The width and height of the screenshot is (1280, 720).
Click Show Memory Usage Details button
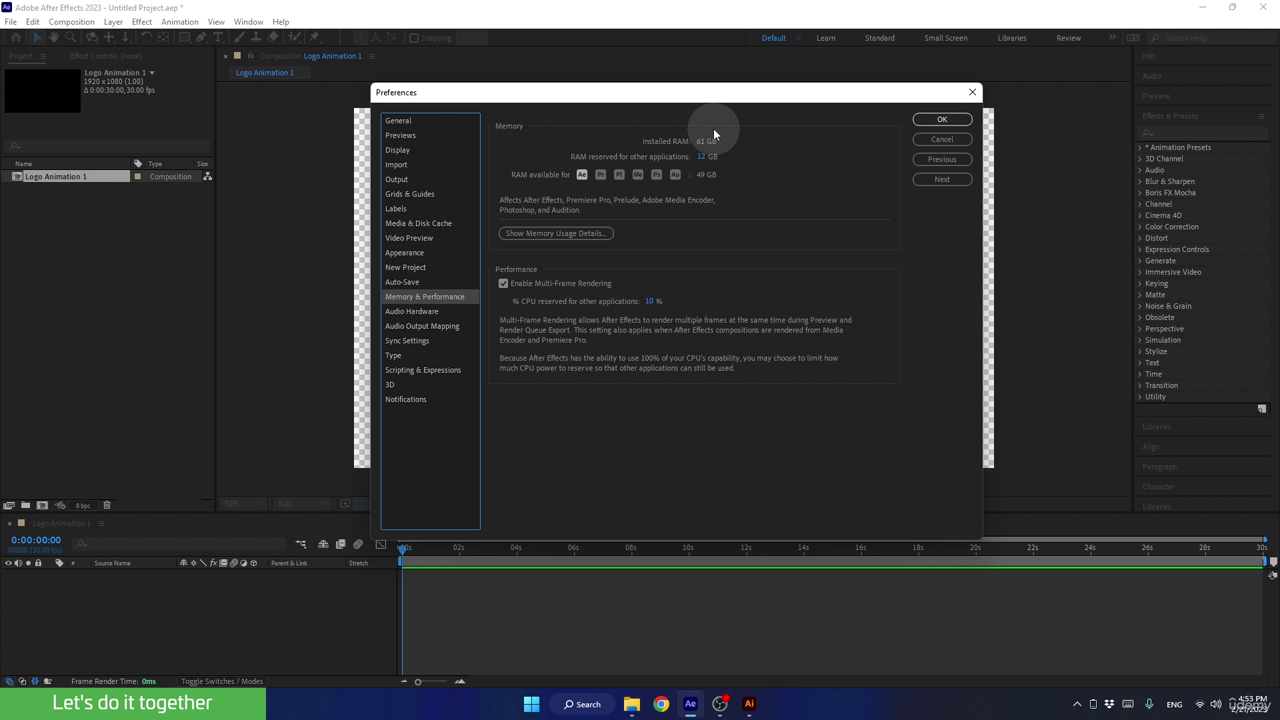point(556,234)
